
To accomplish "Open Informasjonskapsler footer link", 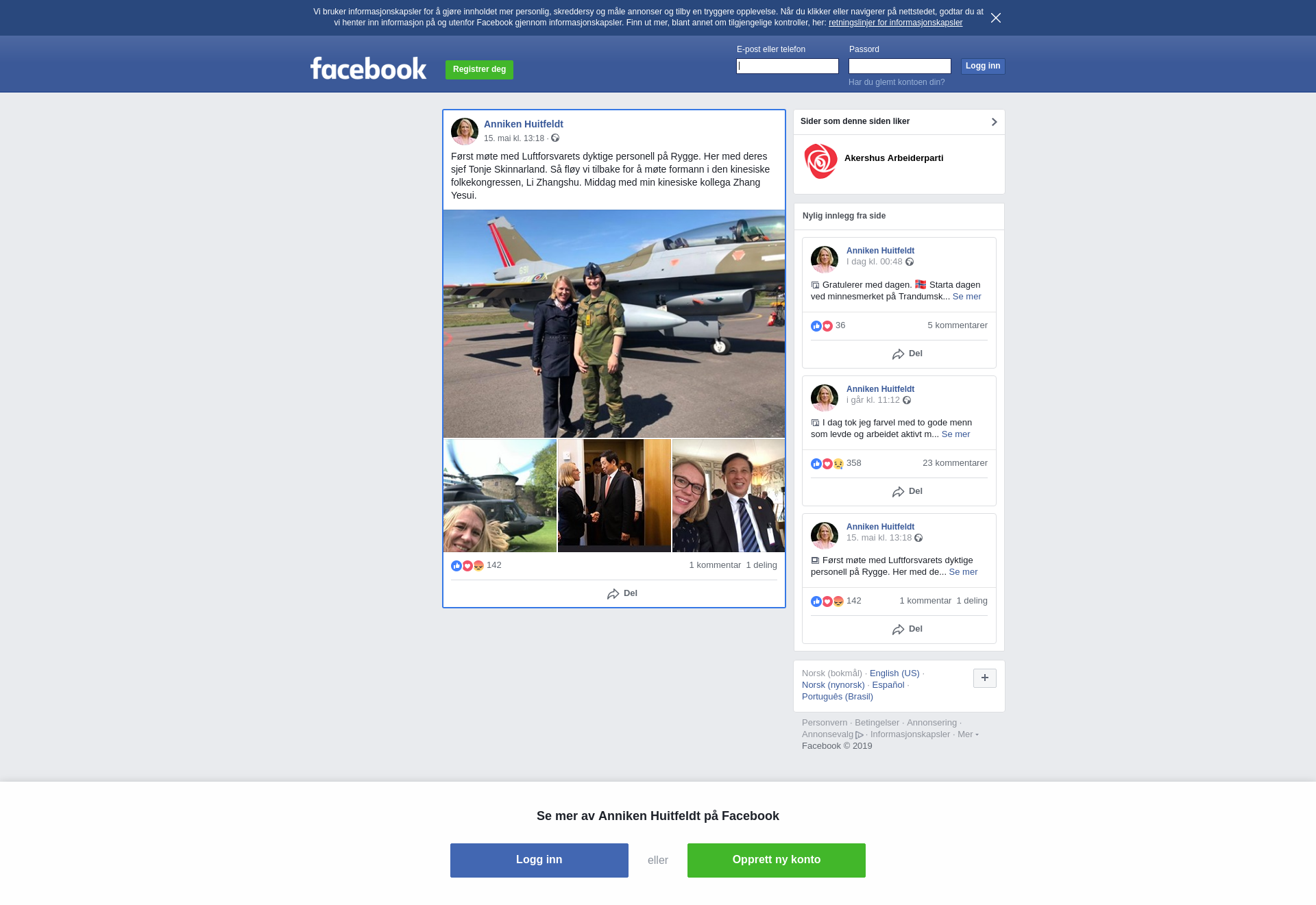I will tap(910, 734).
